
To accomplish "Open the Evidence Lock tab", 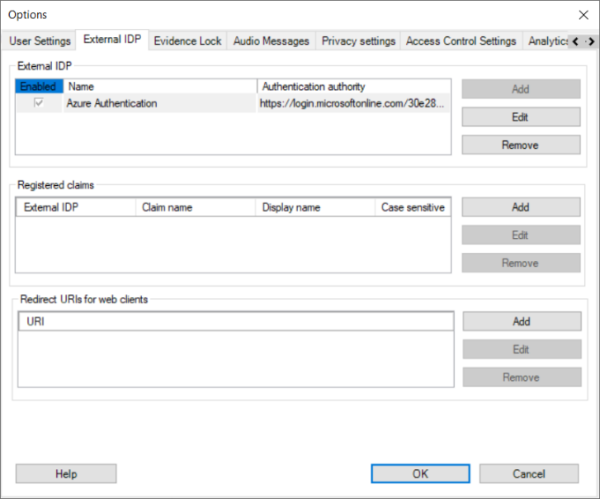I will click(188, 41).
